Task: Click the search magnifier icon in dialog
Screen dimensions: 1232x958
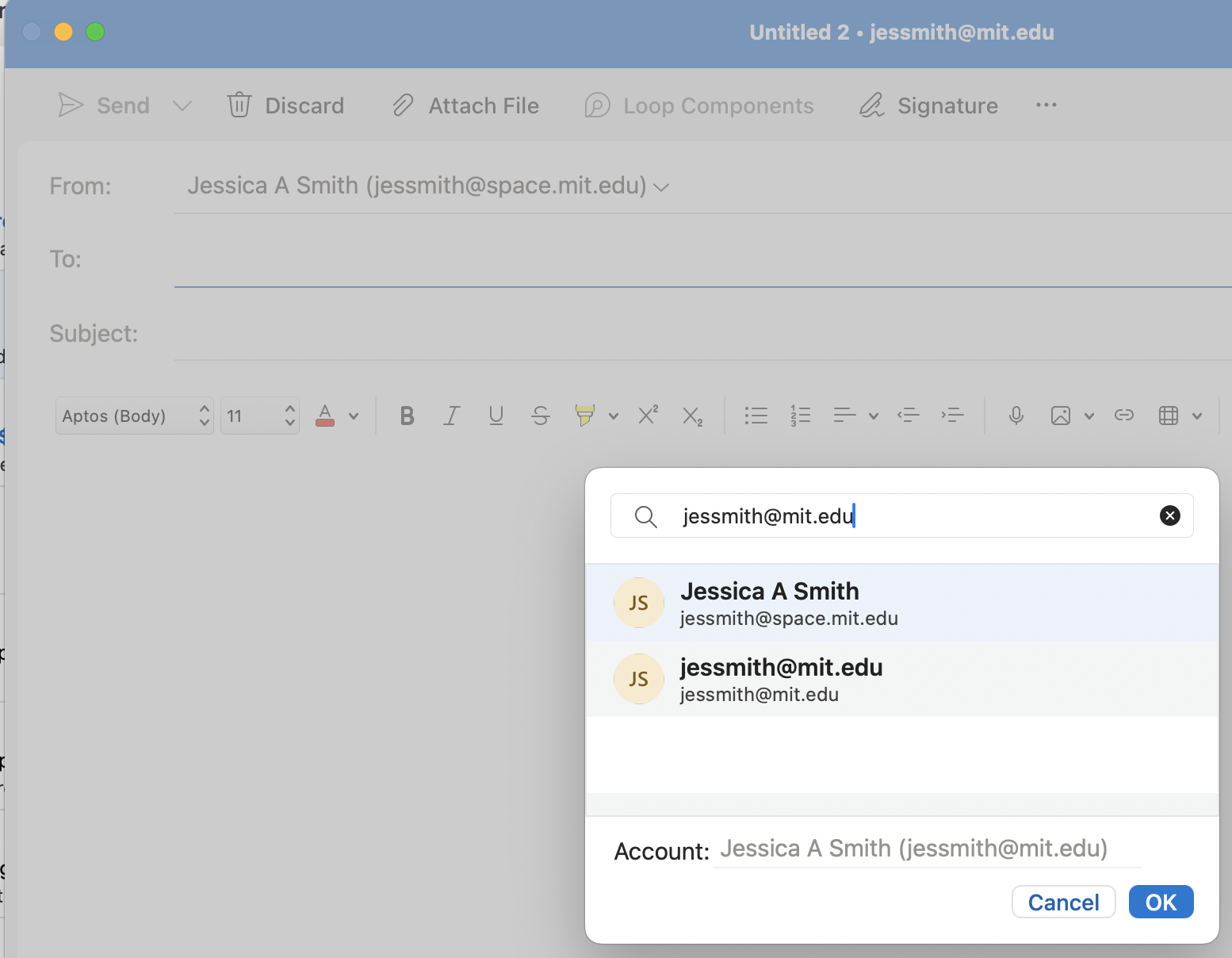Action: pos(646,517)
